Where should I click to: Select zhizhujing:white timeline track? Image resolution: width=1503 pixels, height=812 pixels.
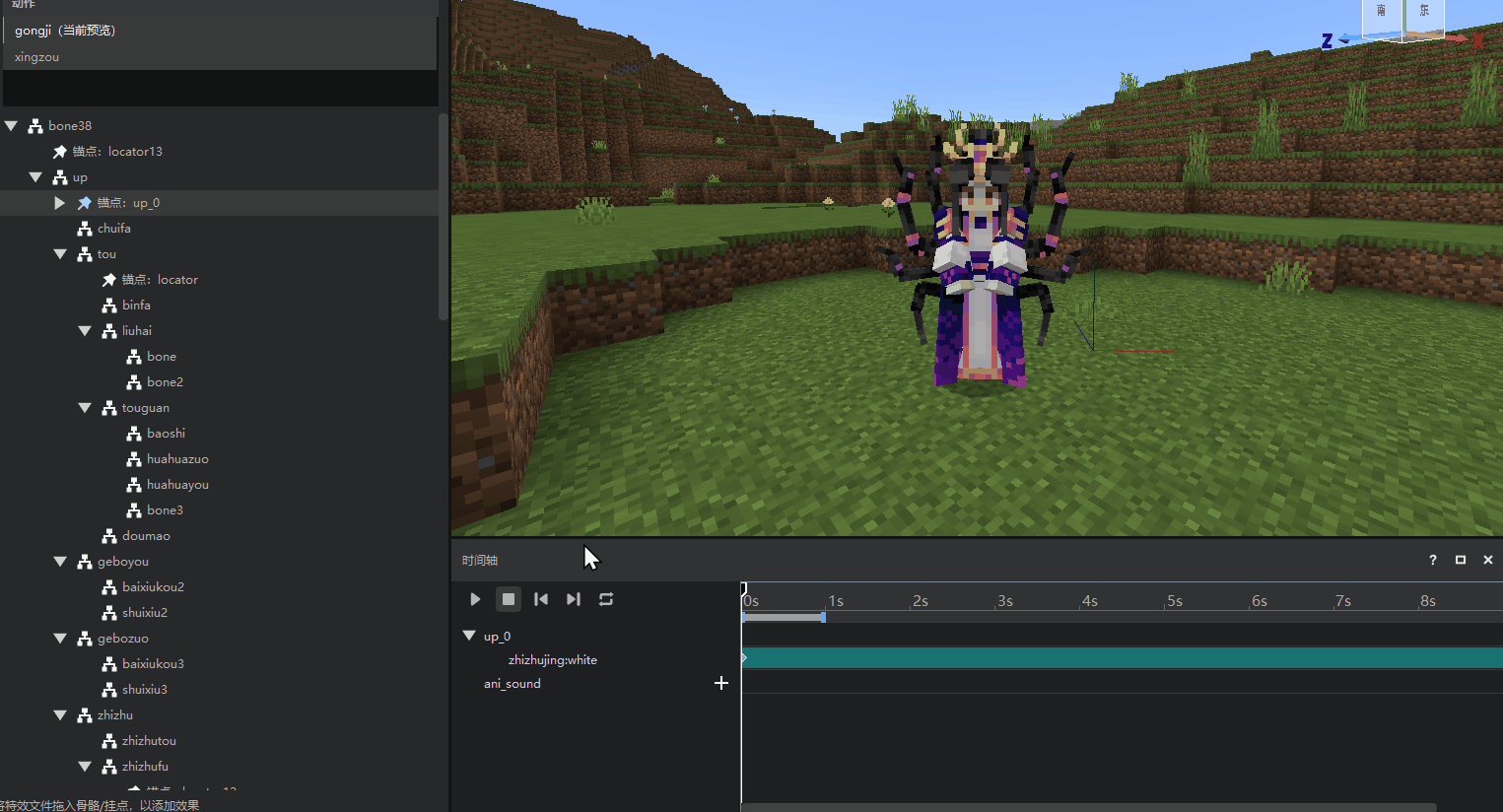(x=553, y=660)
